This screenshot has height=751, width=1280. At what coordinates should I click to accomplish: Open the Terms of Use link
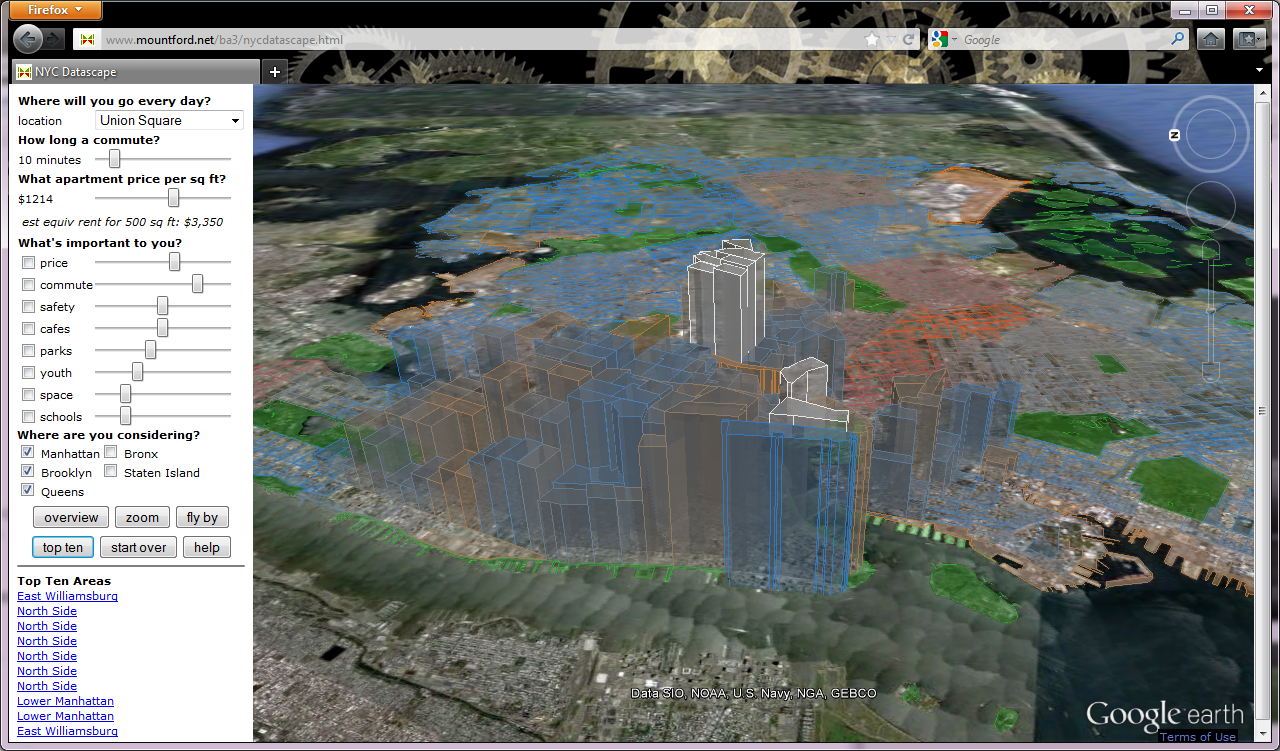[1198, 737]
